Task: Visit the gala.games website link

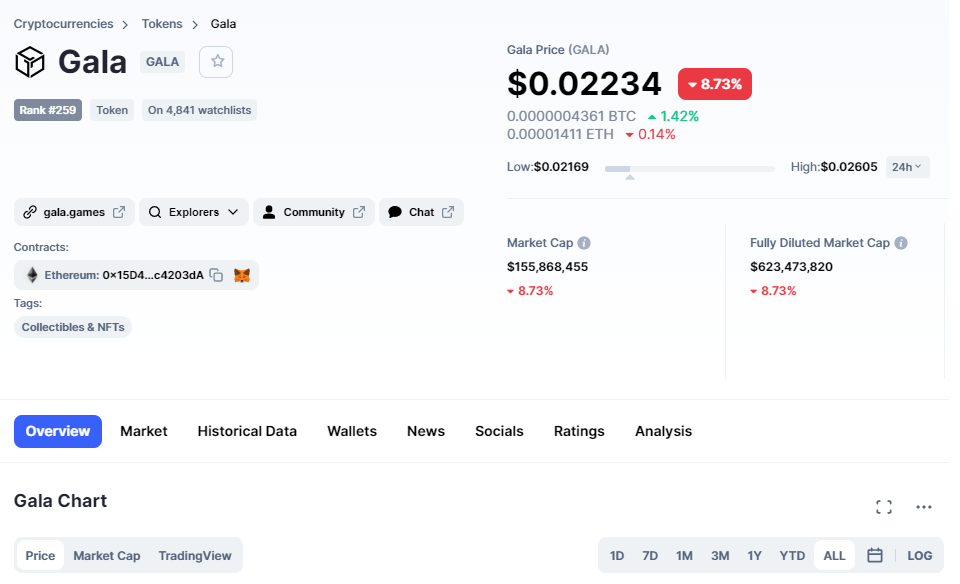Action: click(x=74, y=212)
